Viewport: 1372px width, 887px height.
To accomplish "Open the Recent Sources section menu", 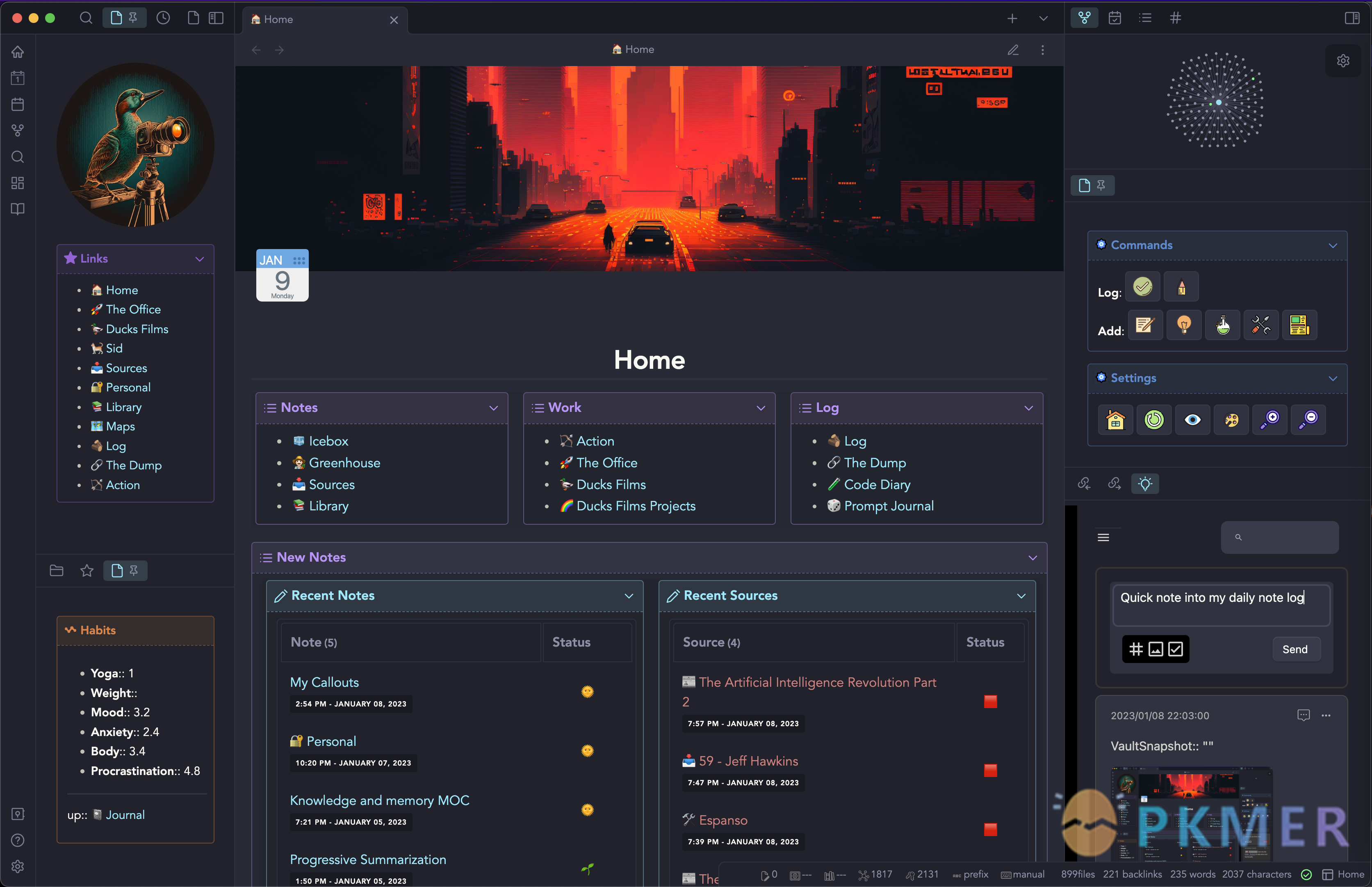I will click(x=1022, y=595).
